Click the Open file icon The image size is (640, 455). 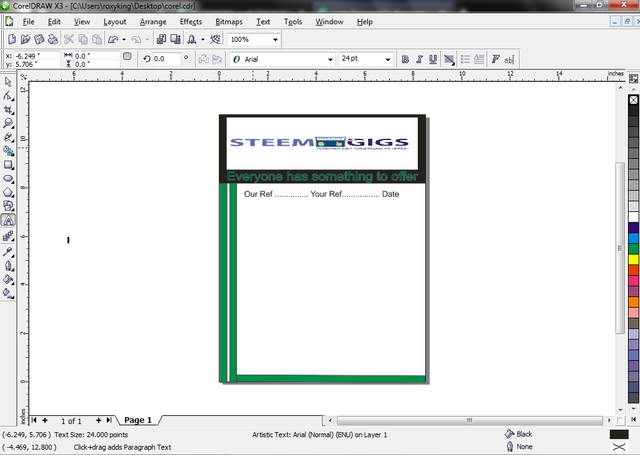coord(25,39)
